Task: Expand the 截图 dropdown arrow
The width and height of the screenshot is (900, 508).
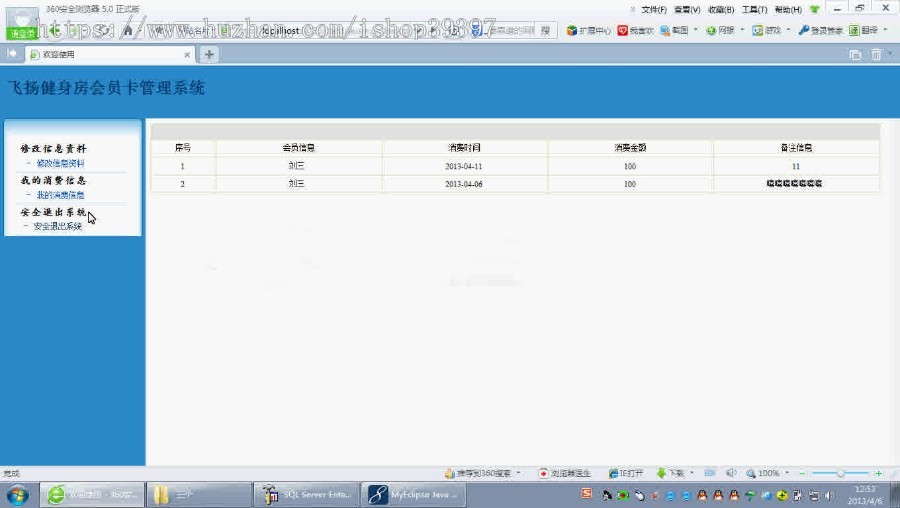Action: tap(696, 30)
